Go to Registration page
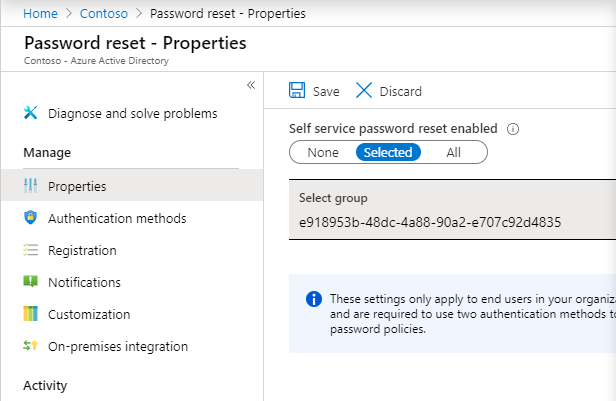This screenshot has height=401, width=616. pos(82,250)
